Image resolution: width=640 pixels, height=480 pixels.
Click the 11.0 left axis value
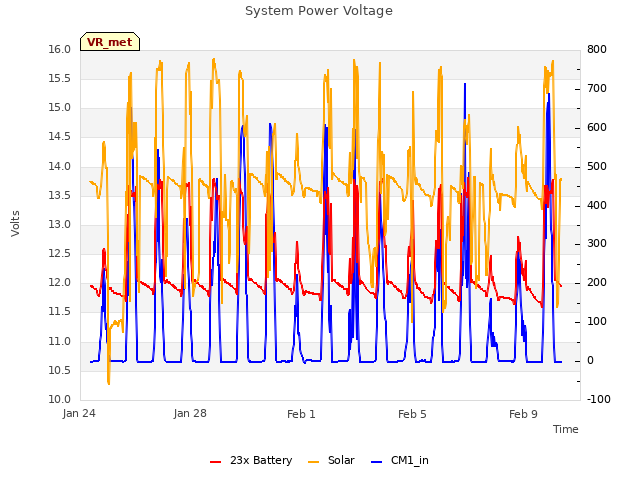tap(60, 341)
